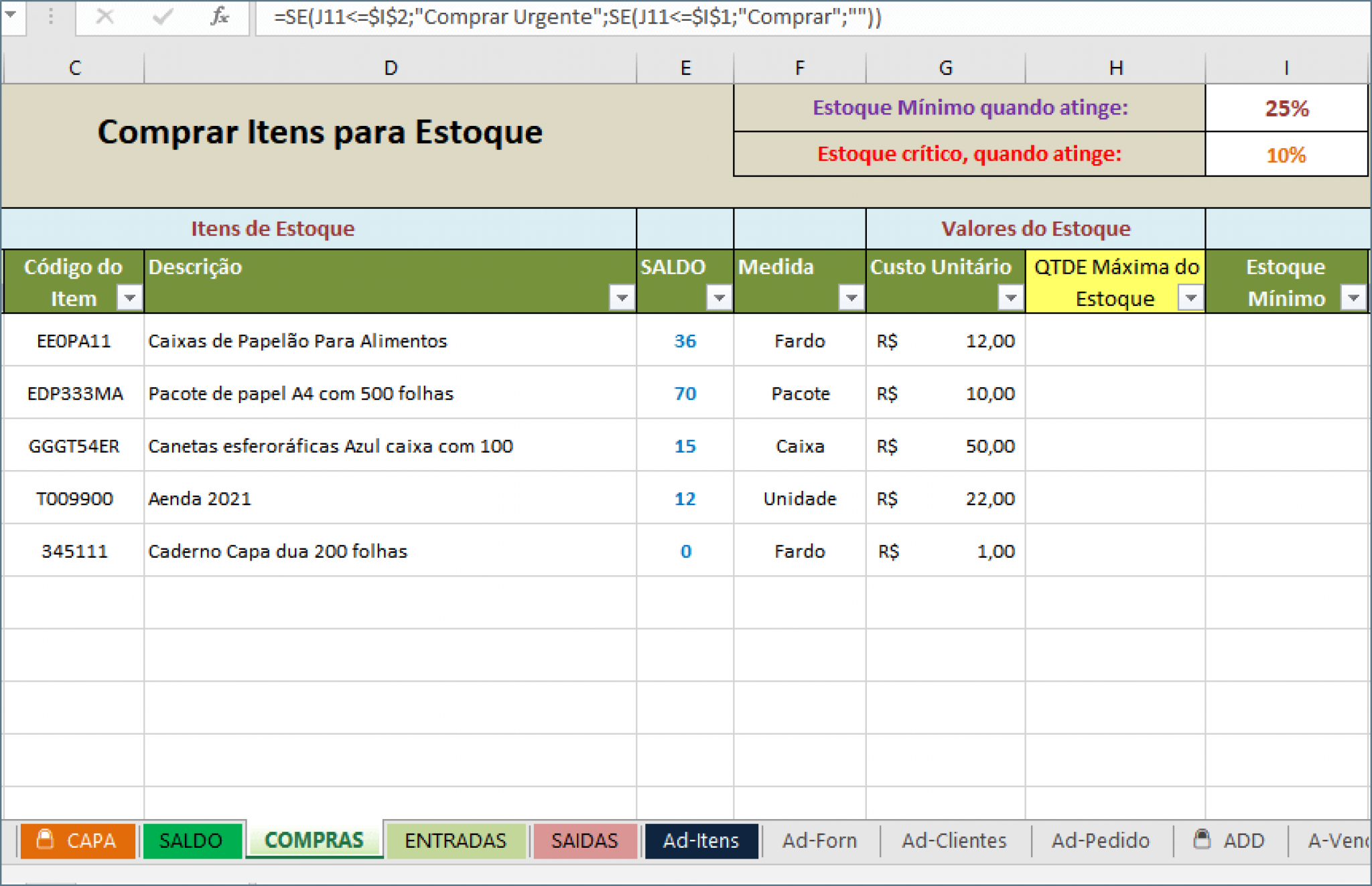Expand the name box dropdown arrow
The image size is (1372, 886).
(11, 15)
